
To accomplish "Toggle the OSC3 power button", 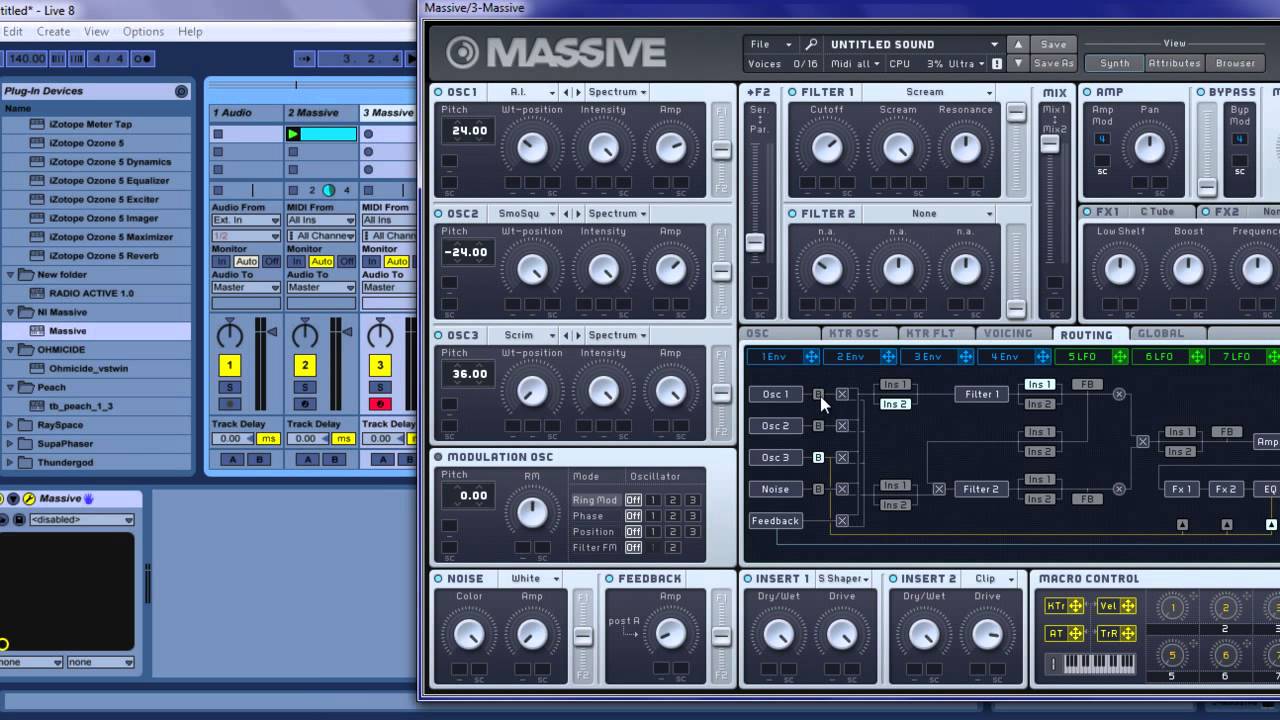I will point(439,336).
